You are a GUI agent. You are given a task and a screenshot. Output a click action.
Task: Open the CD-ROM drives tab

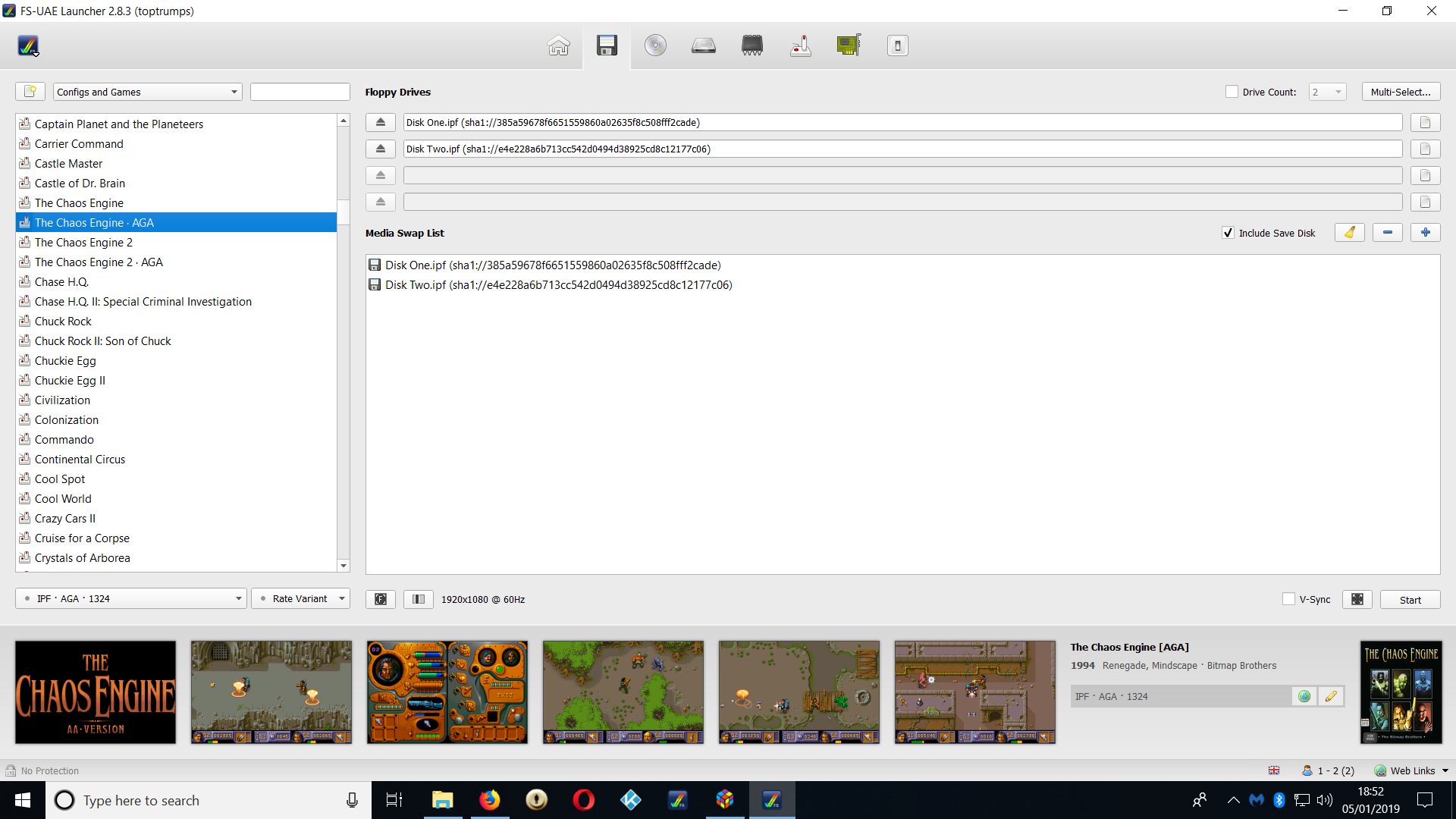pos(655,45)
